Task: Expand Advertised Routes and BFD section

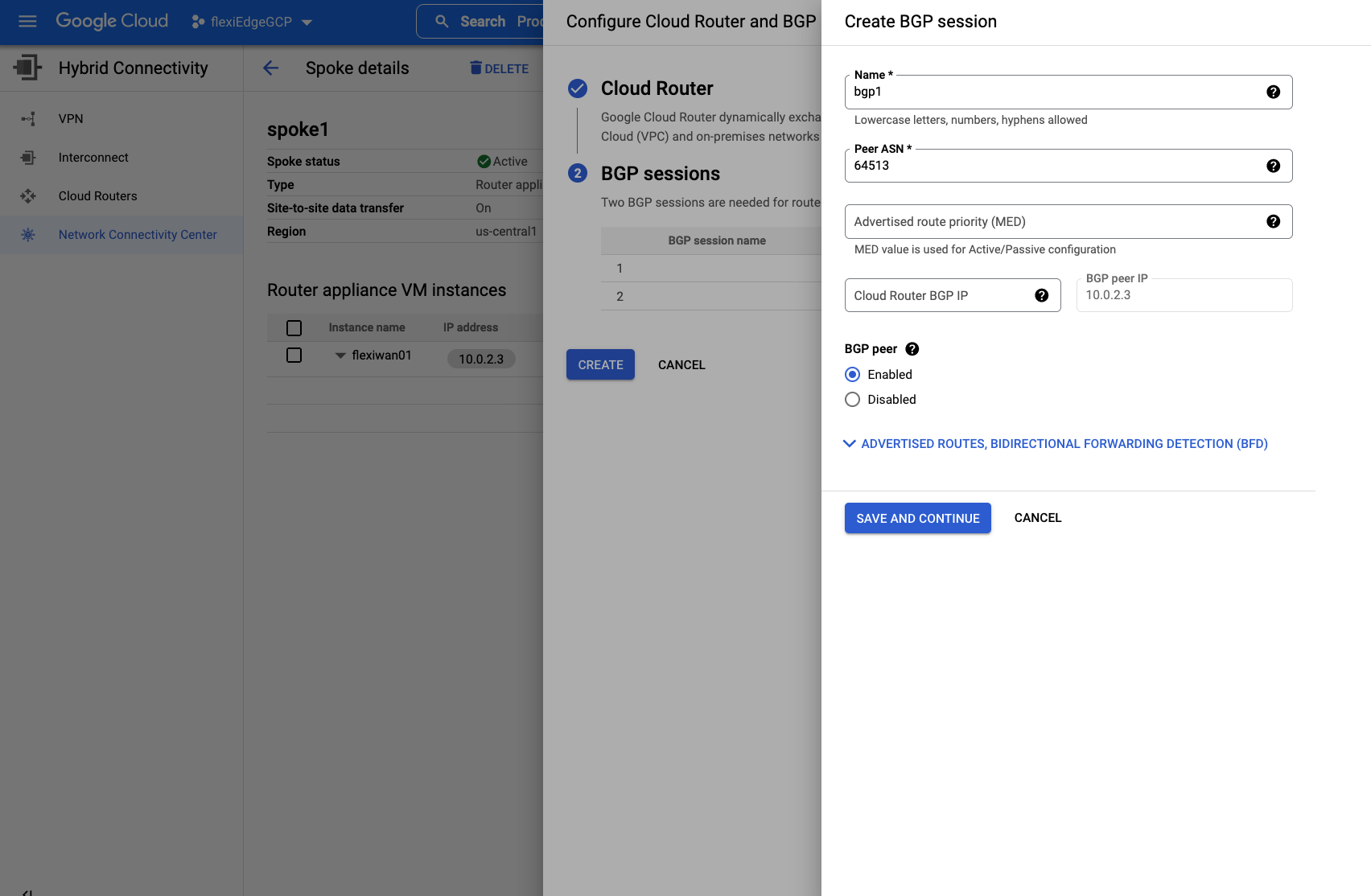Action: click(1056, 444)
